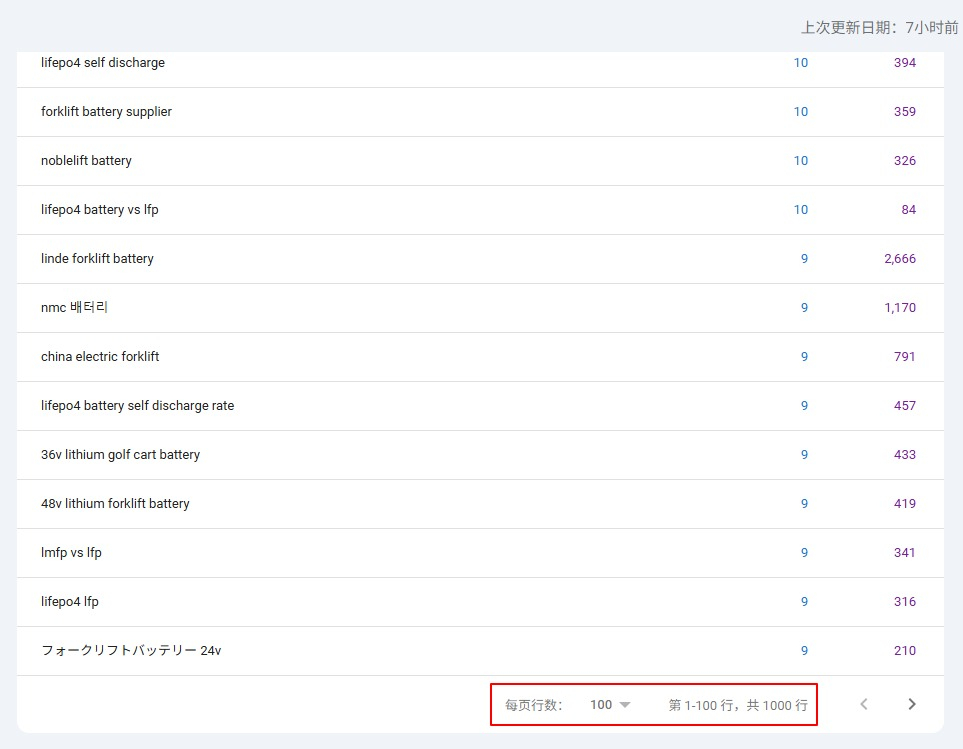
Task: Select the 'フォークリフトバッテリー 24v' query
Action: coord(131,651)
